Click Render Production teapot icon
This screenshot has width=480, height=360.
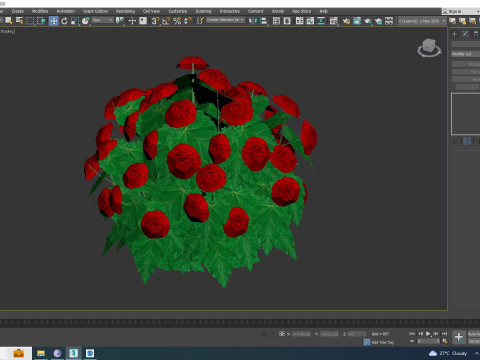pos(368,21)
